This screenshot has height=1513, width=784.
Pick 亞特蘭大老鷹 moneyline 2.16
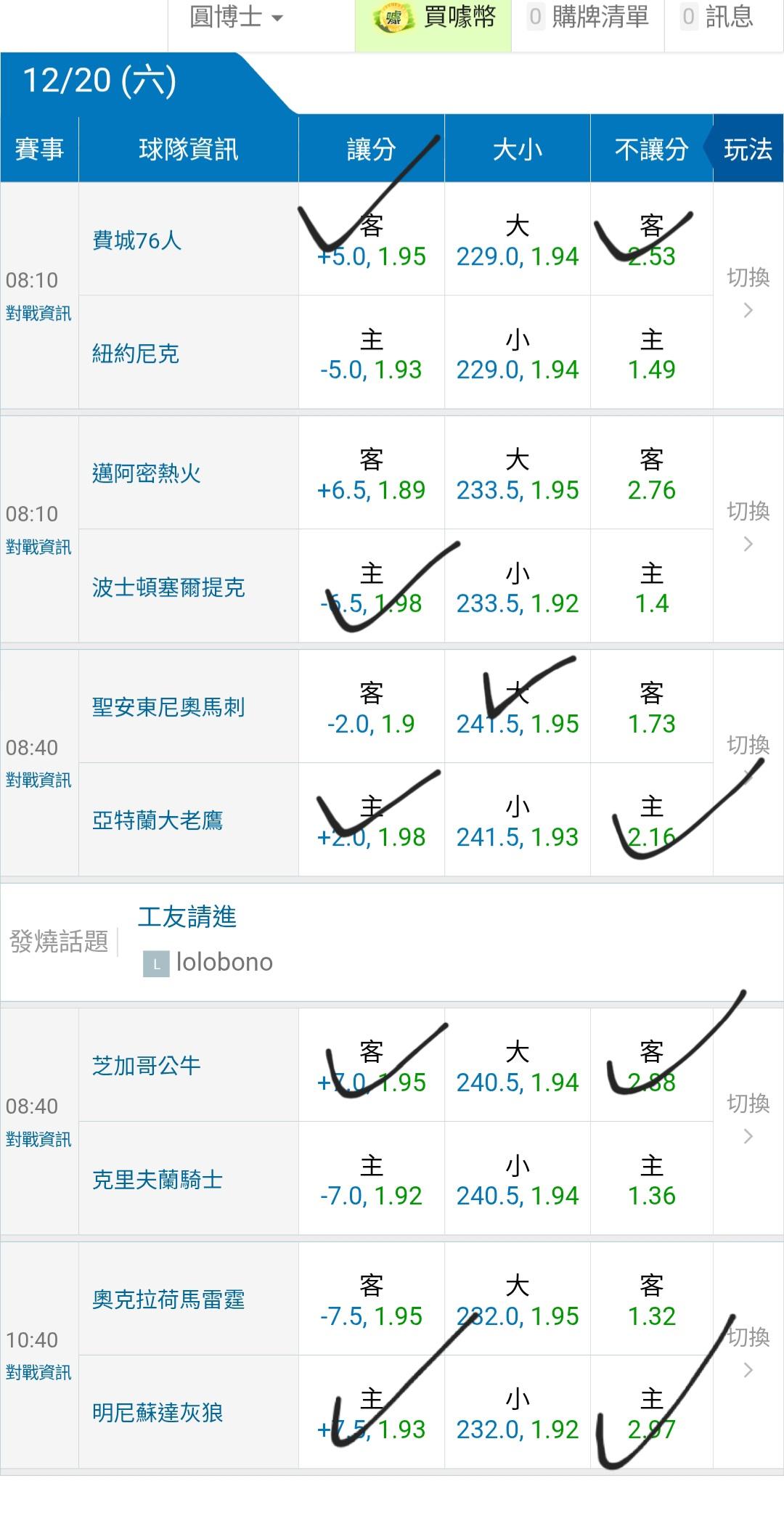[651, 822]
